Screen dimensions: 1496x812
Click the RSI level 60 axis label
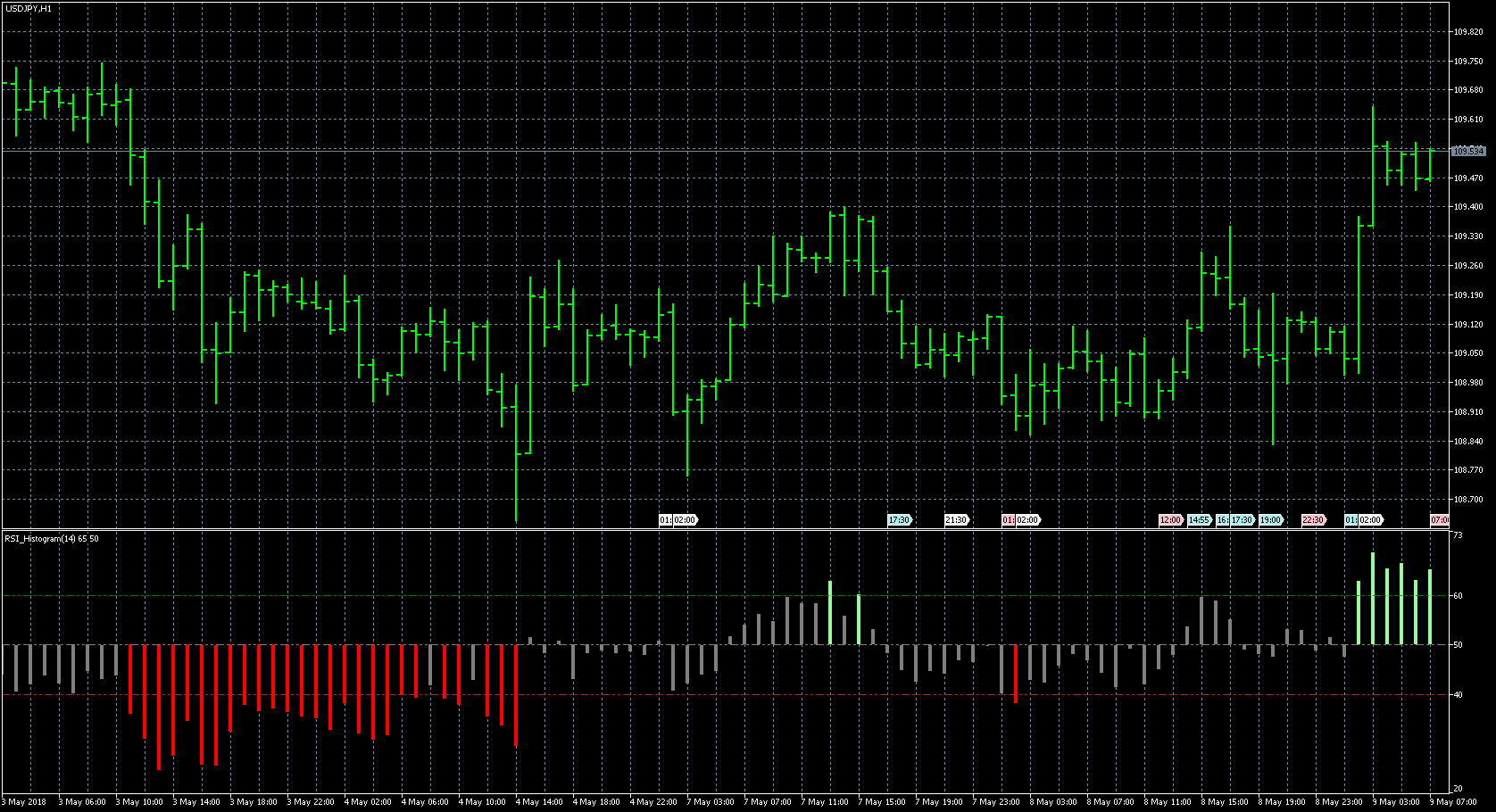pos(1458,596)
